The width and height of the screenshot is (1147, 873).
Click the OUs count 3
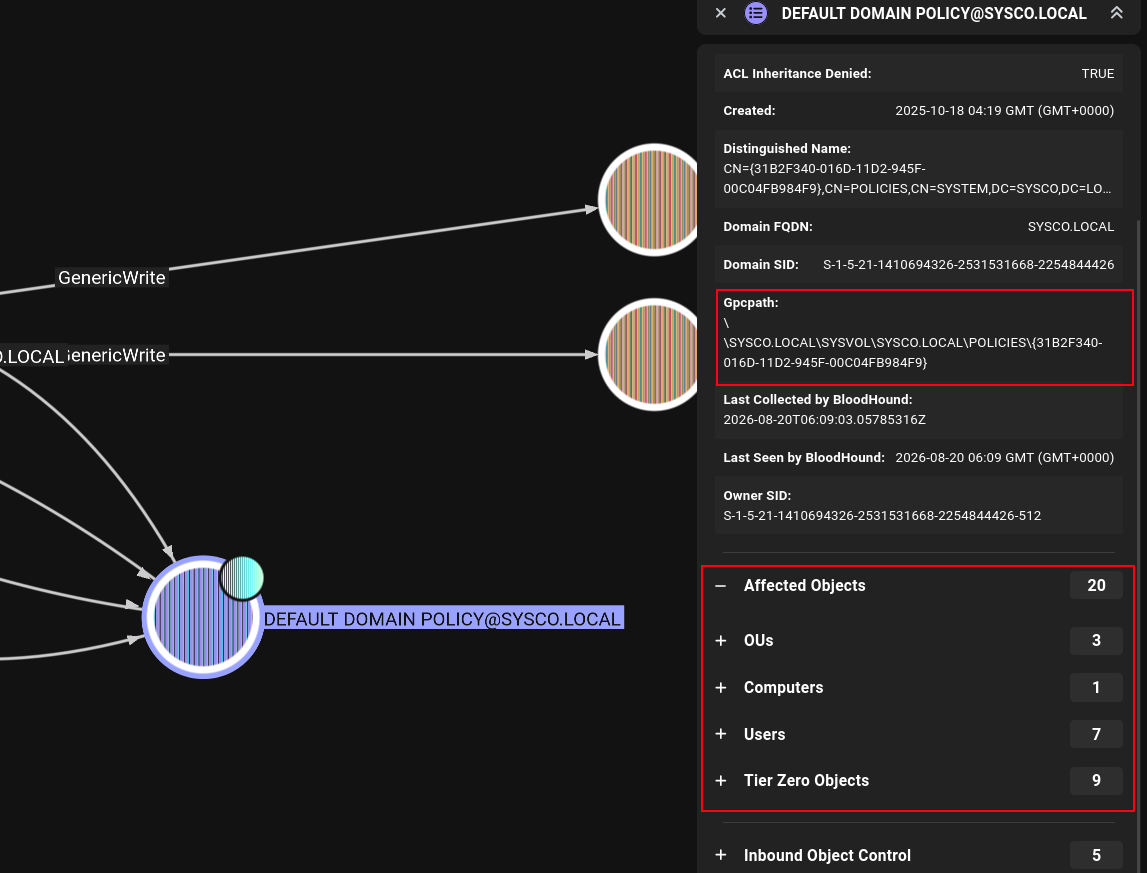pos(1096,640)
